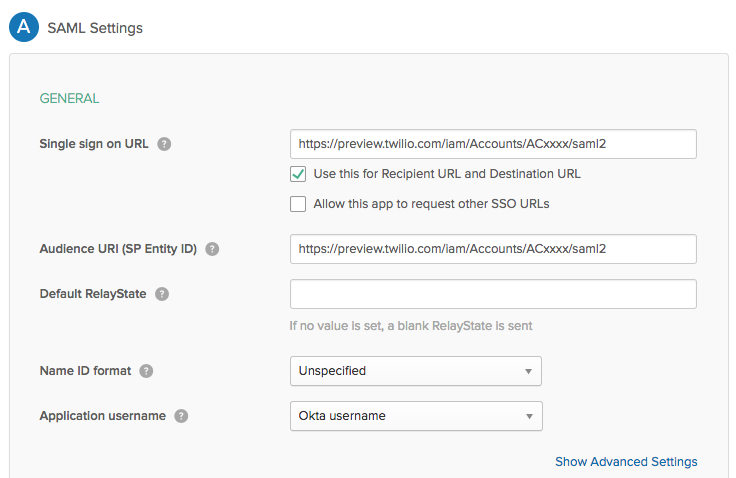Enable Allow this app to request other SSO URLs

[x=298, y=204]
